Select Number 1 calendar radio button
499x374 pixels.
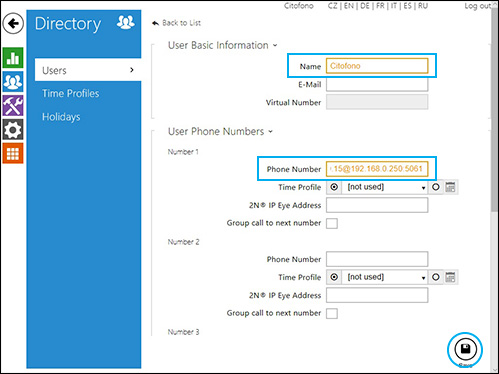tap(436, 187)
